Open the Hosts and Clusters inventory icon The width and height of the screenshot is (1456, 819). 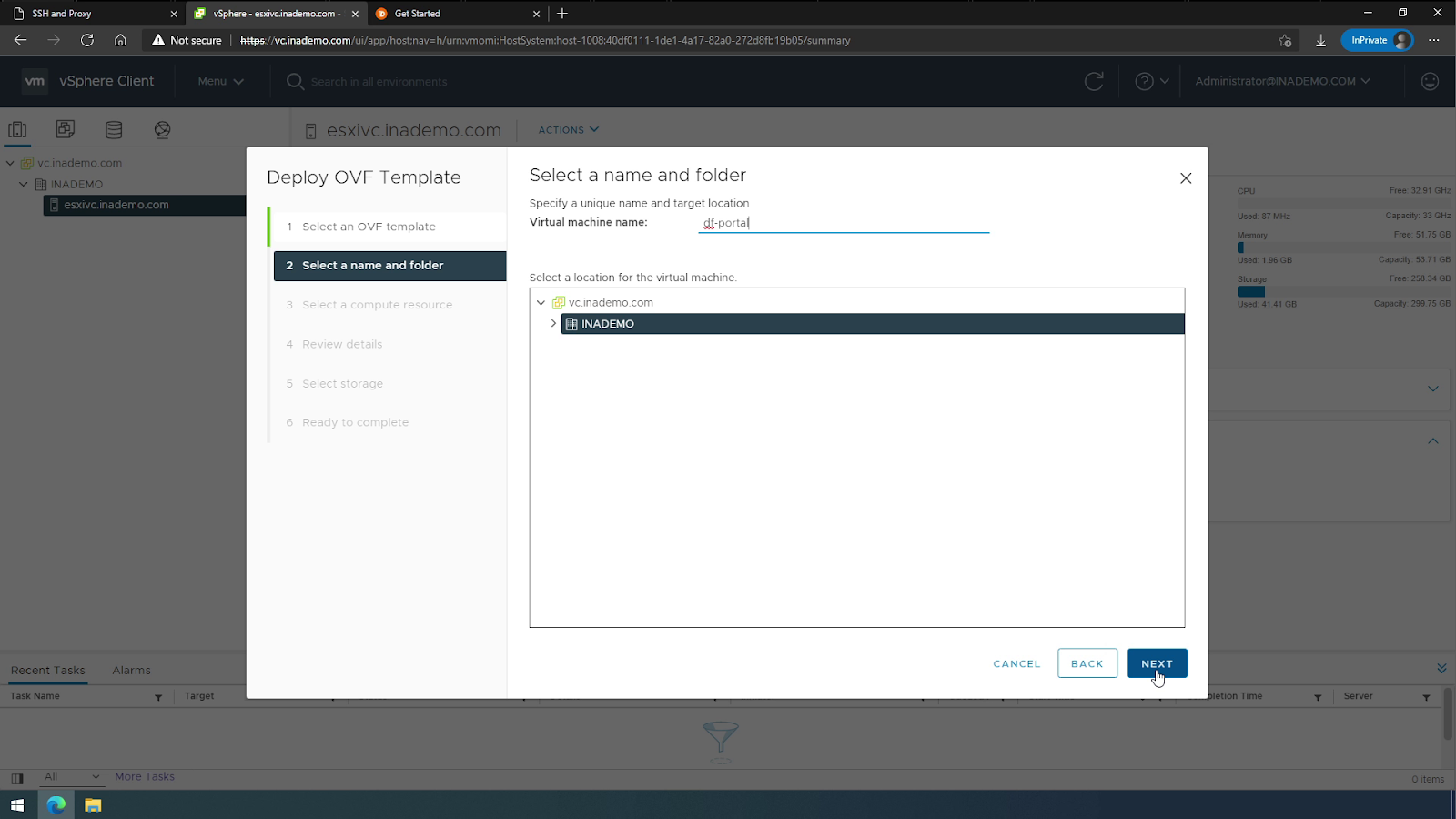pos(17,129)
